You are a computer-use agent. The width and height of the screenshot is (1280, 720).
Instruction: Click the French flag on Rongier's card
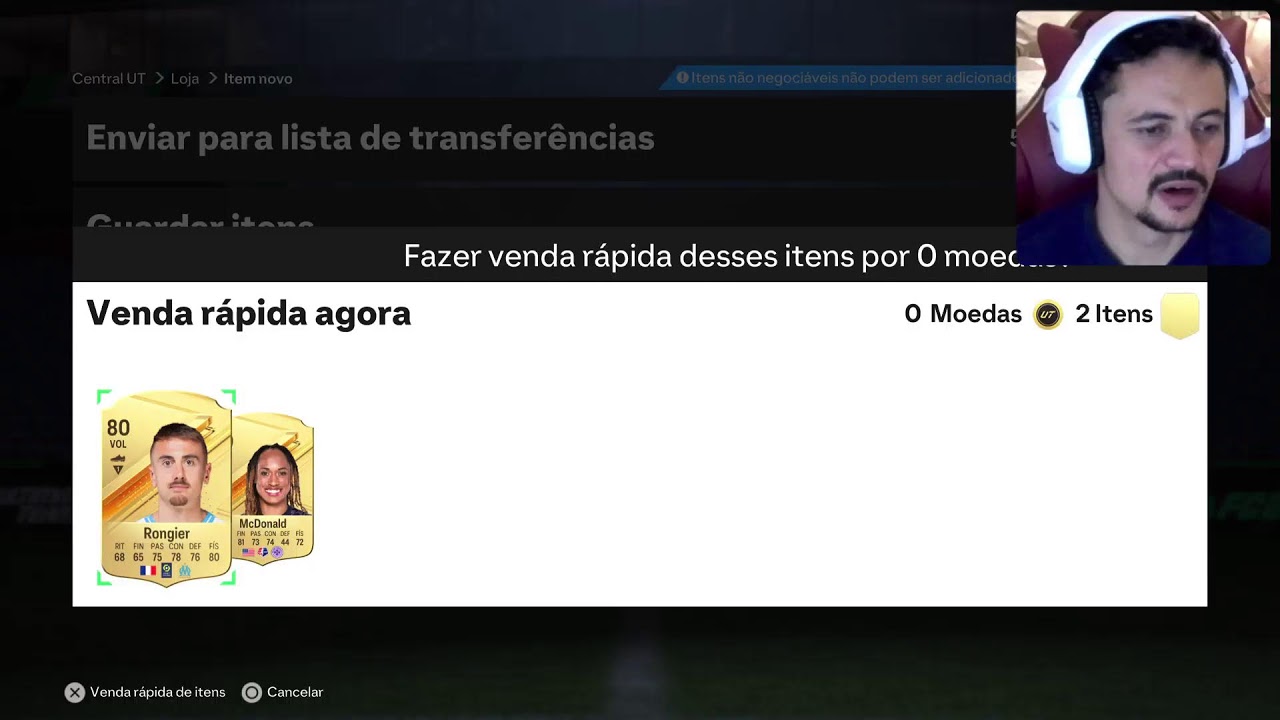click(x=148, y=570)
